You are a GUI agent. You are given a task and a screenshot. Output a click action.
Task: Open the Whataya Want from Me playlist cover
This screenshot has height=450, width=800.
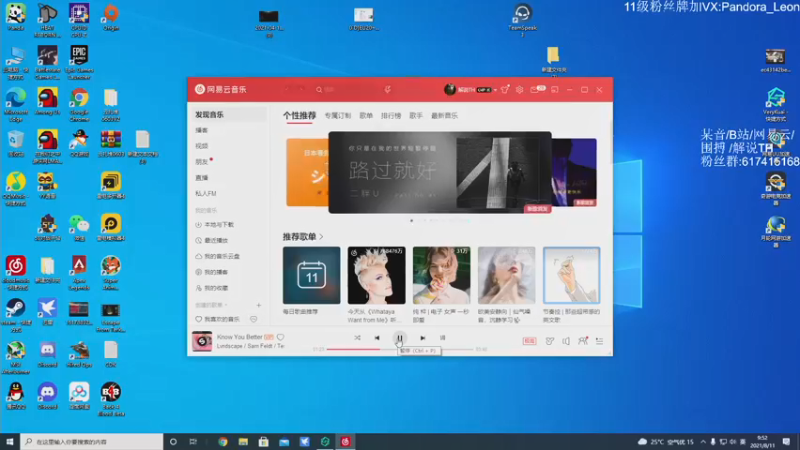(x=377, y=276)
